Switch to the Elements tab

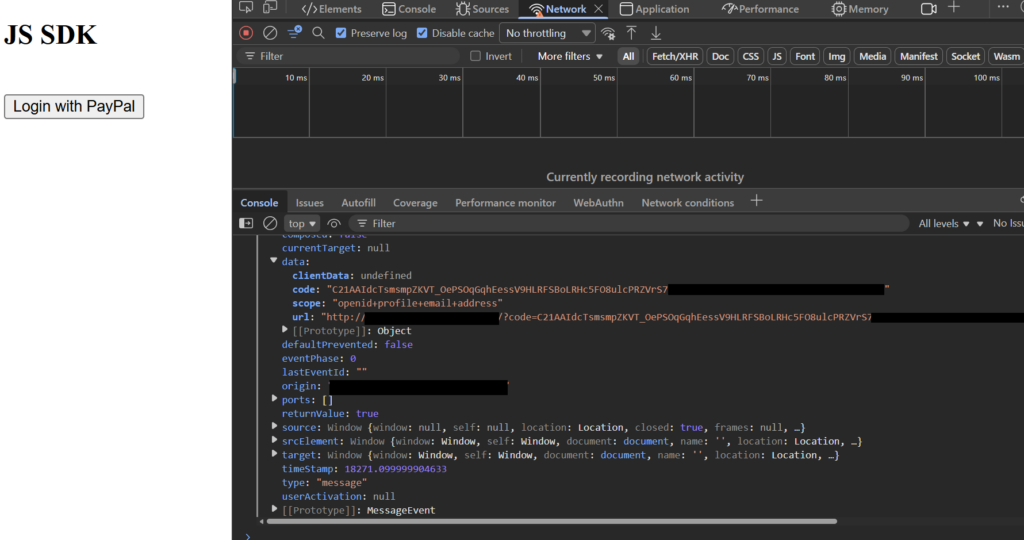coord(331,9)
